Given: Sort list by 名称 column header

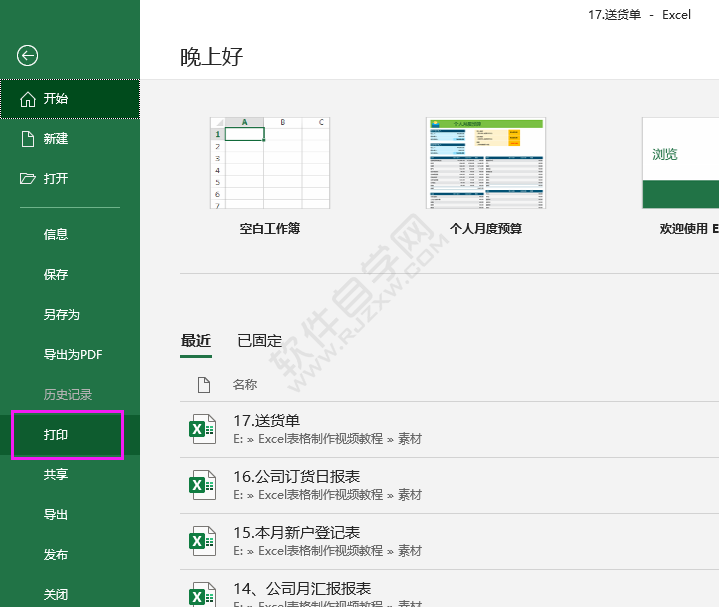Looking at the screenshot, I should [245, 384].
